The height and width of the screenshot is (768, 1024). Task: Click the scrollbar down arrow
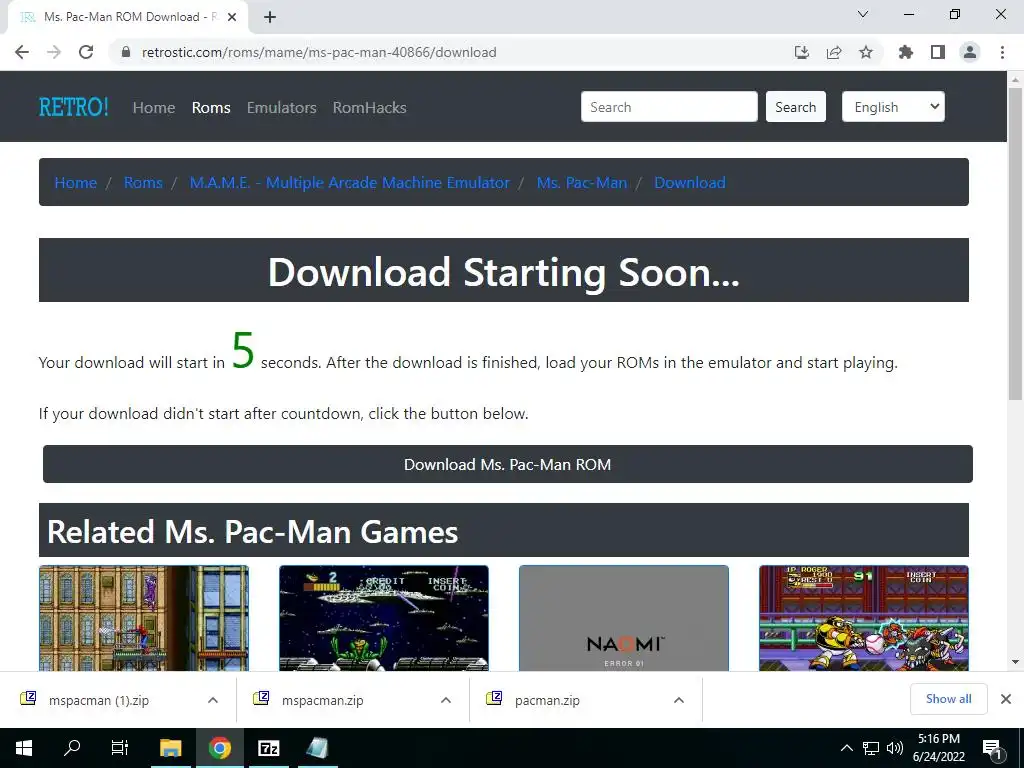click(x=1015, y=662)
